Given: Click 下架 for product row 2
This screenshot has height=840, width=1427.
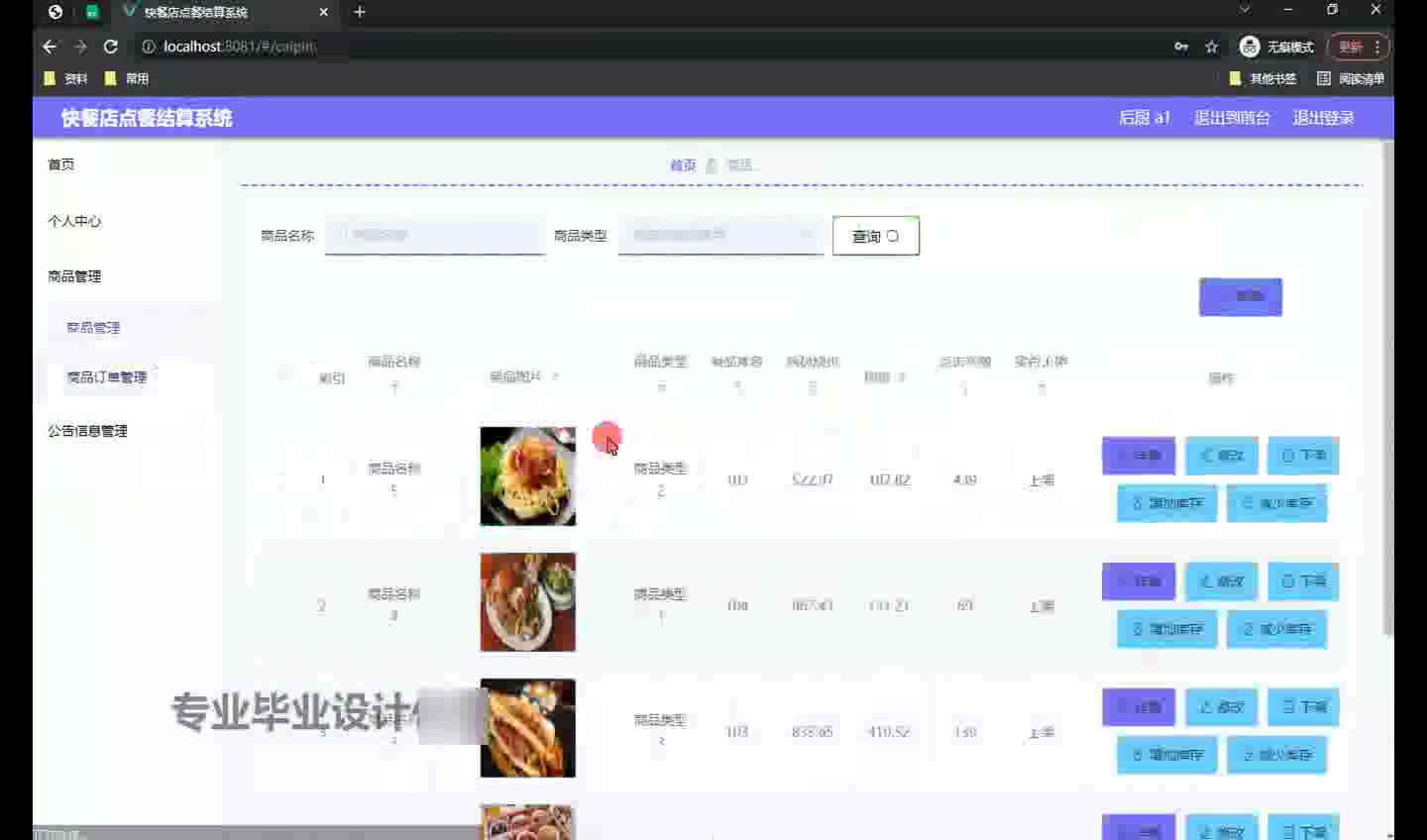Looking at the screenshot, I should (x=1303, y=581).
